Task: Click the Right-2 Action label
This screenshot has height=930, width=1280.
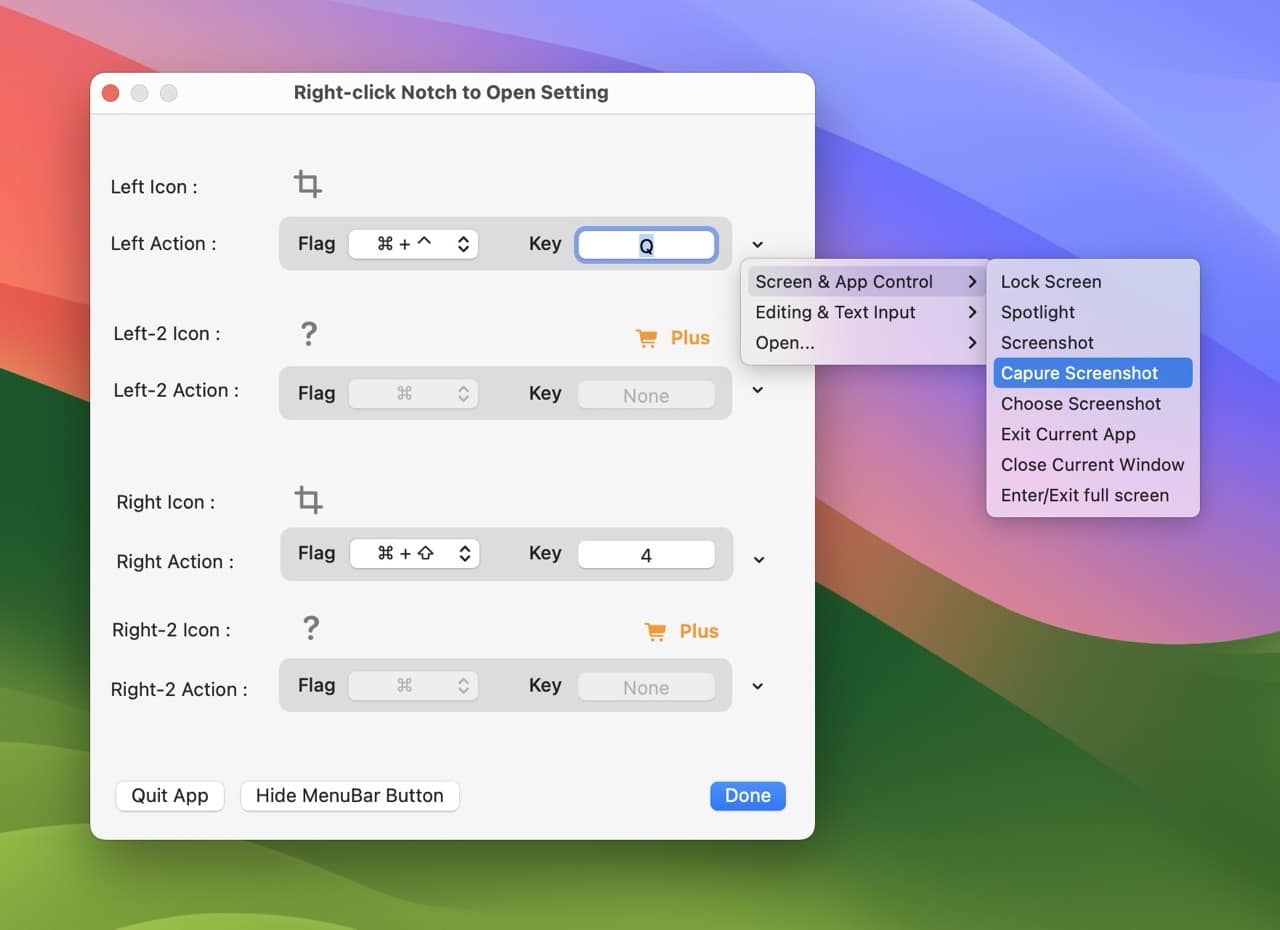Action: 179,689
